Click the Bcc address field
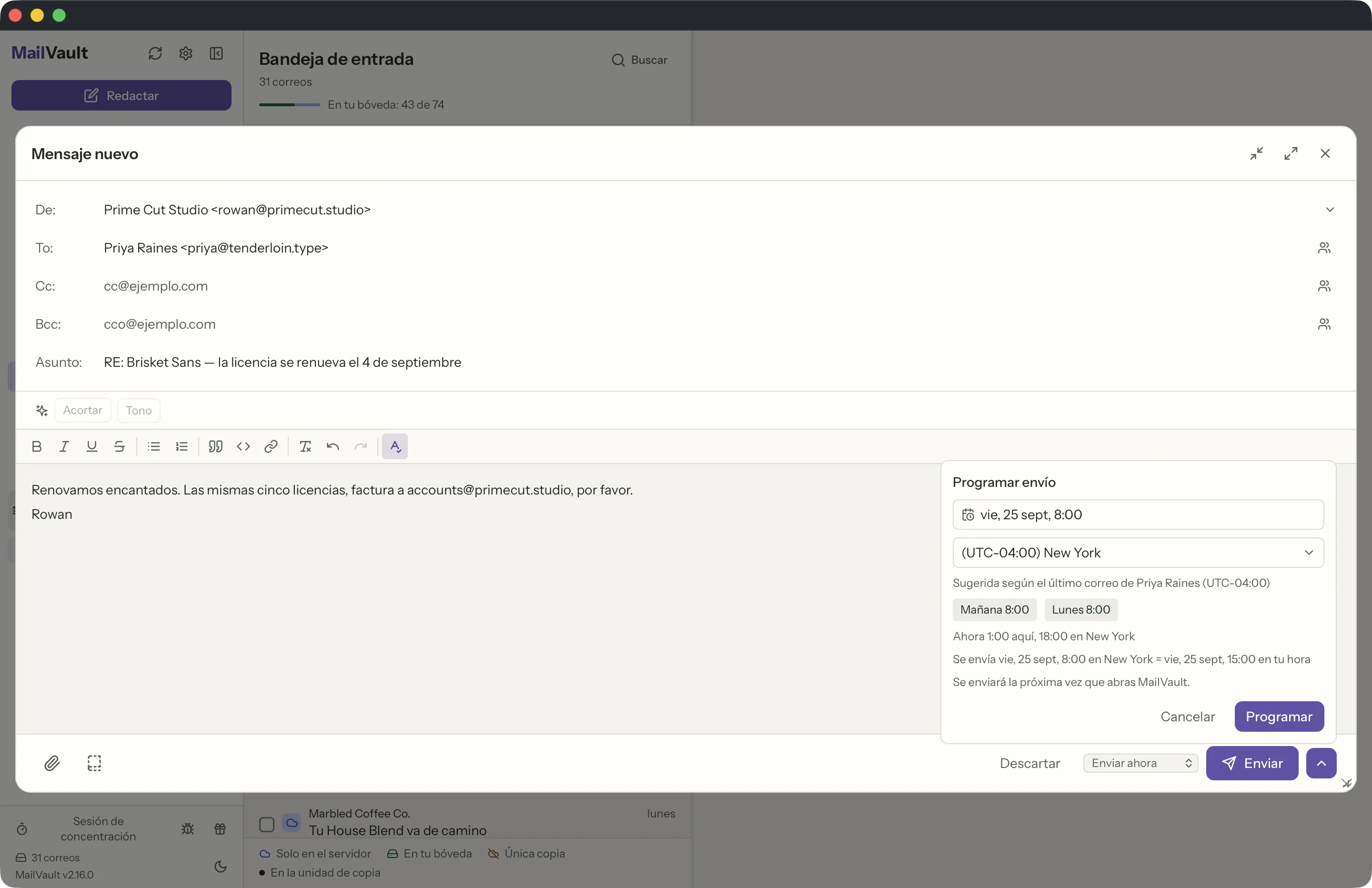1372x888 pixels. [703, 324]
